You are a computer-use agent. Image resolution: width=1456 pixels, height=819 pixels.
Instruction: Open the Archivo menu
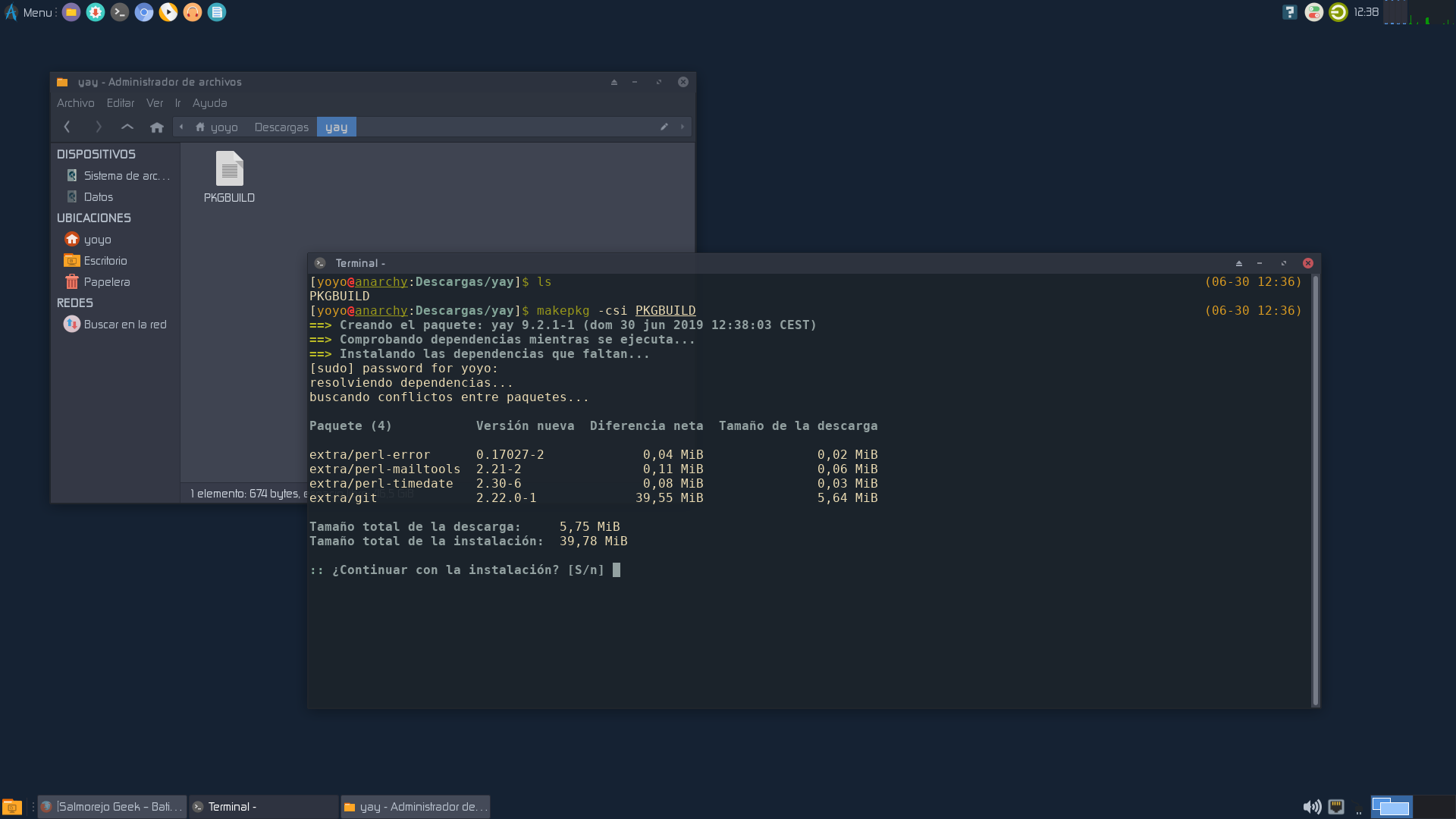pyautogui.click(x=76, y=103)
